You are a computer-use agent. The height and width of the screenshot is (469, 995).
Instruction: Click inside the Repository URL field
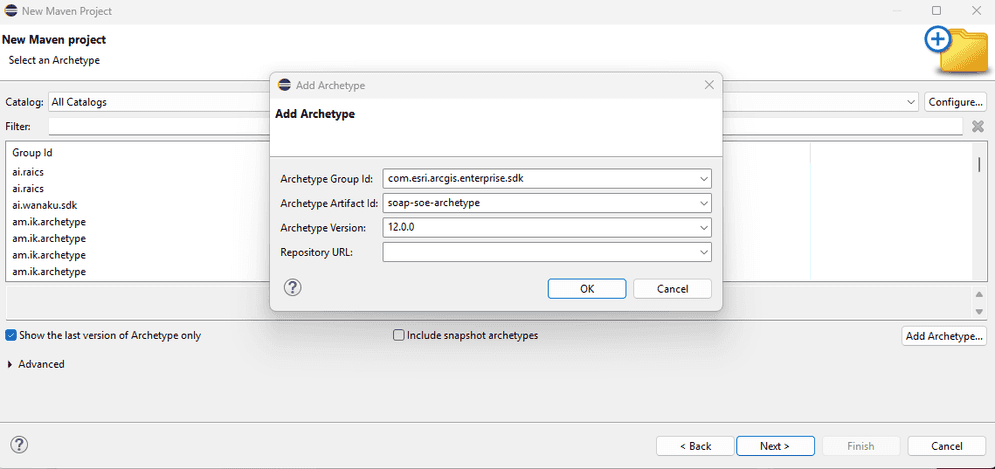(538, 252)
